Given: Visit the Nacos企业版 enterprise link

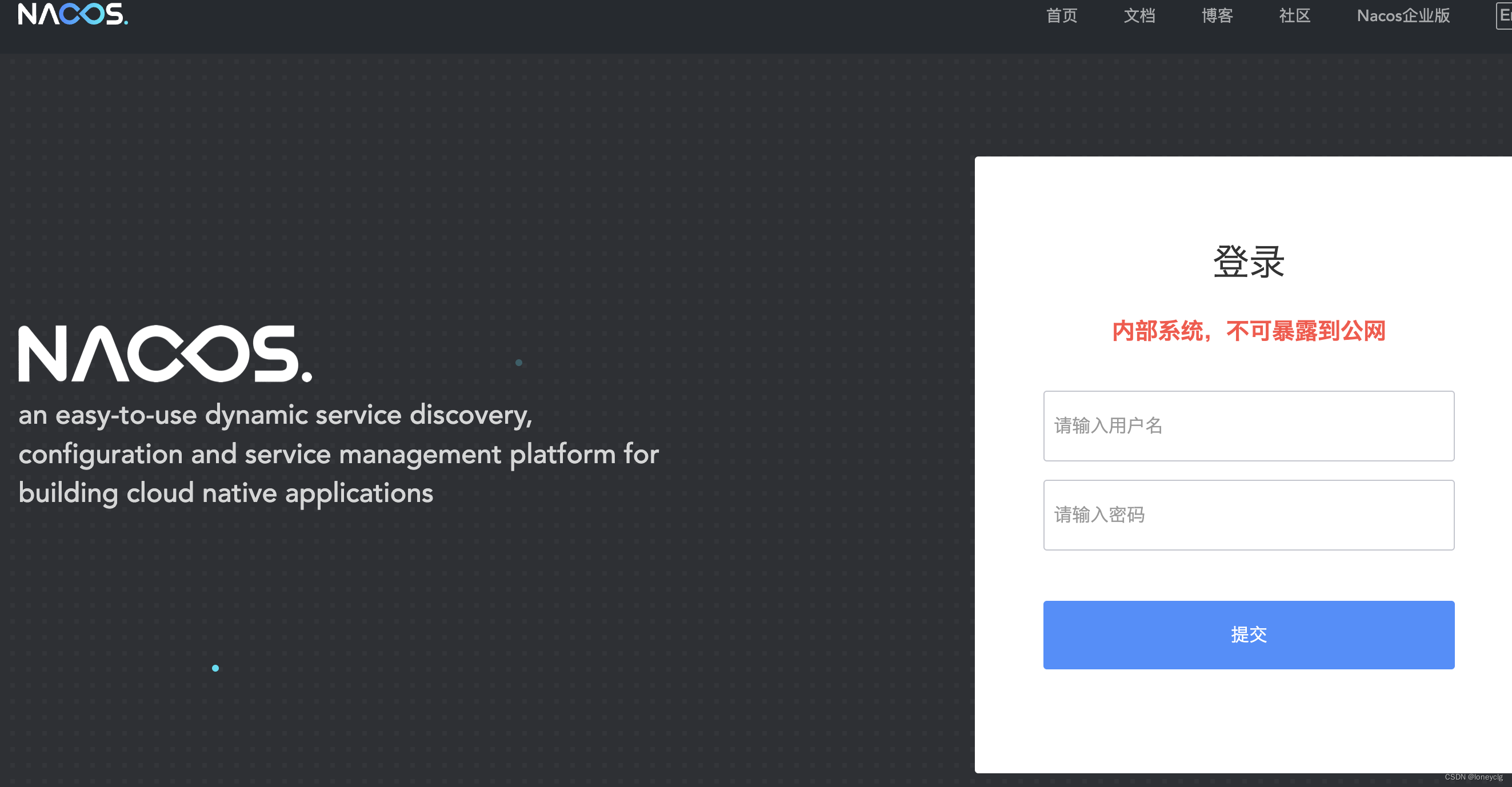Looking at the screenshot, I should point(1403,15).
